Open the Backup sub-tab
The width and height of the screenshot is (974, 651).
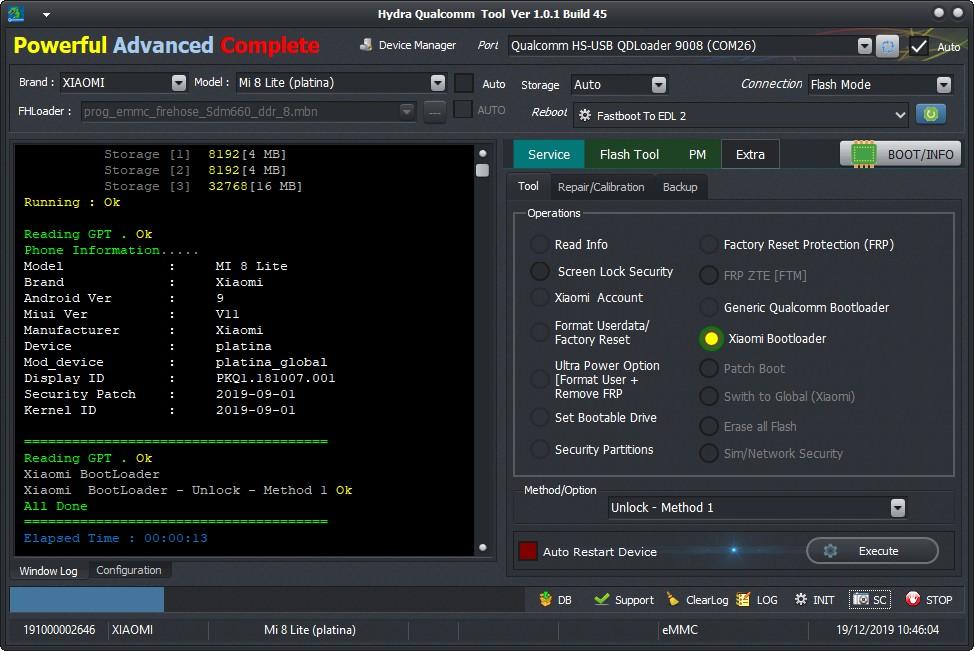(x=680, y=187)
